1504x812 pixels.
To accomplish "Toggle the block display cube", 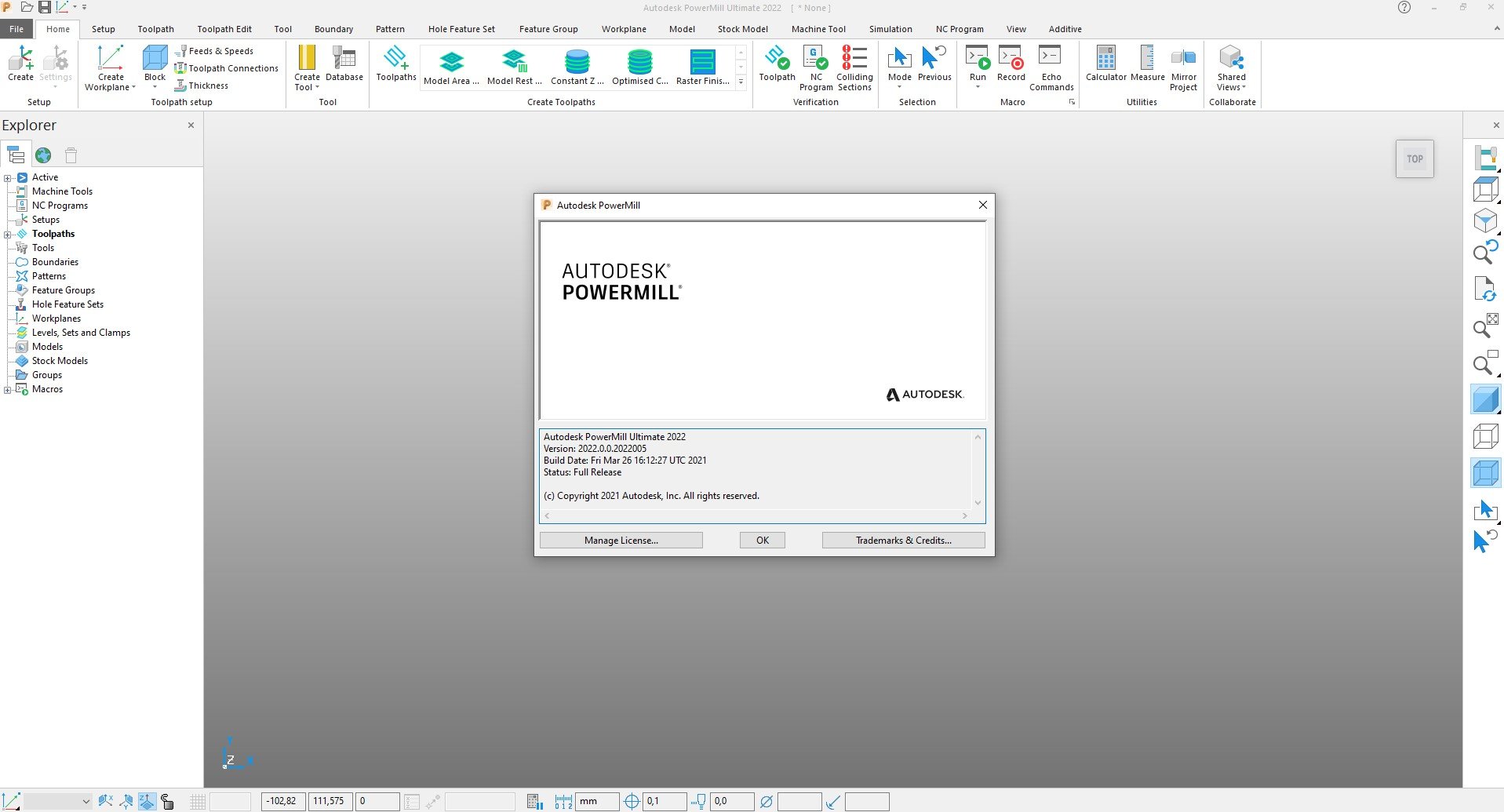I will pos(1485,473).
